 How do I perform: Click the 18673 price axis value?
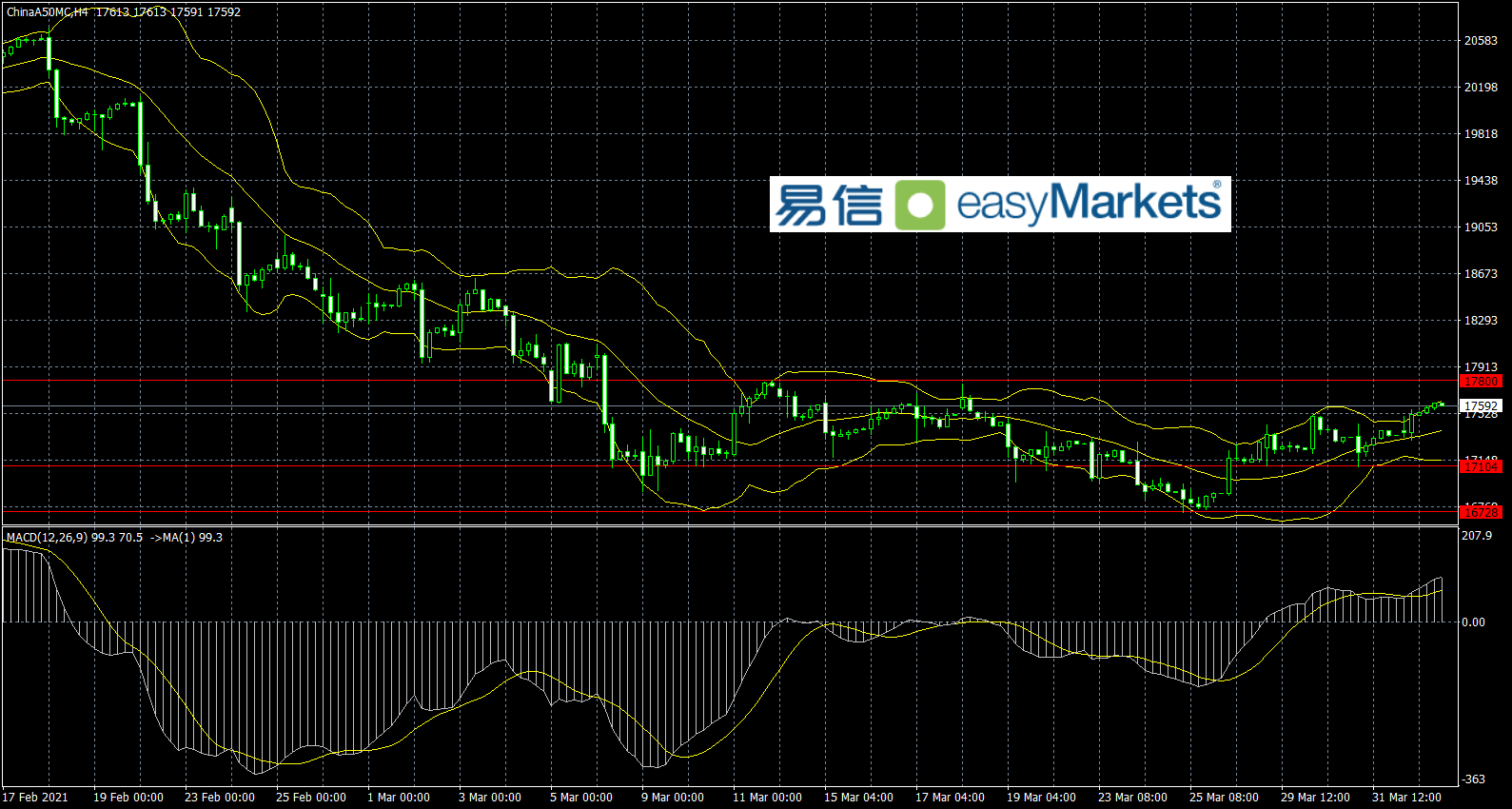(x=1481, y=274)
